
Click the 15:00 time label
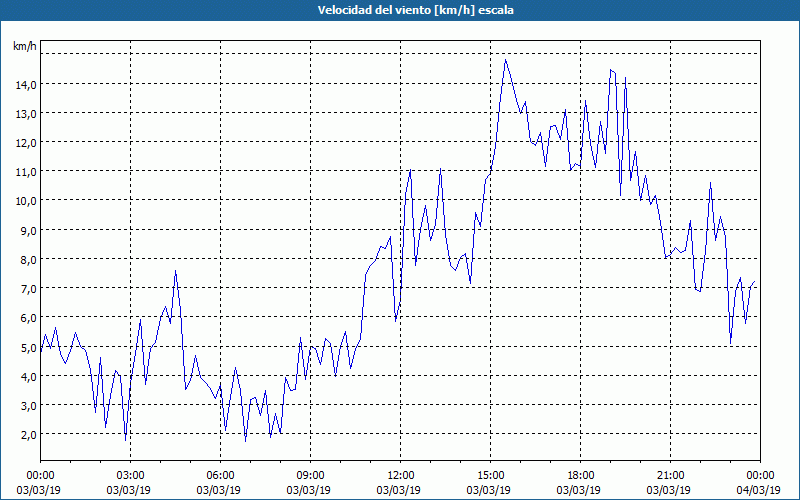tap(490, 476)
